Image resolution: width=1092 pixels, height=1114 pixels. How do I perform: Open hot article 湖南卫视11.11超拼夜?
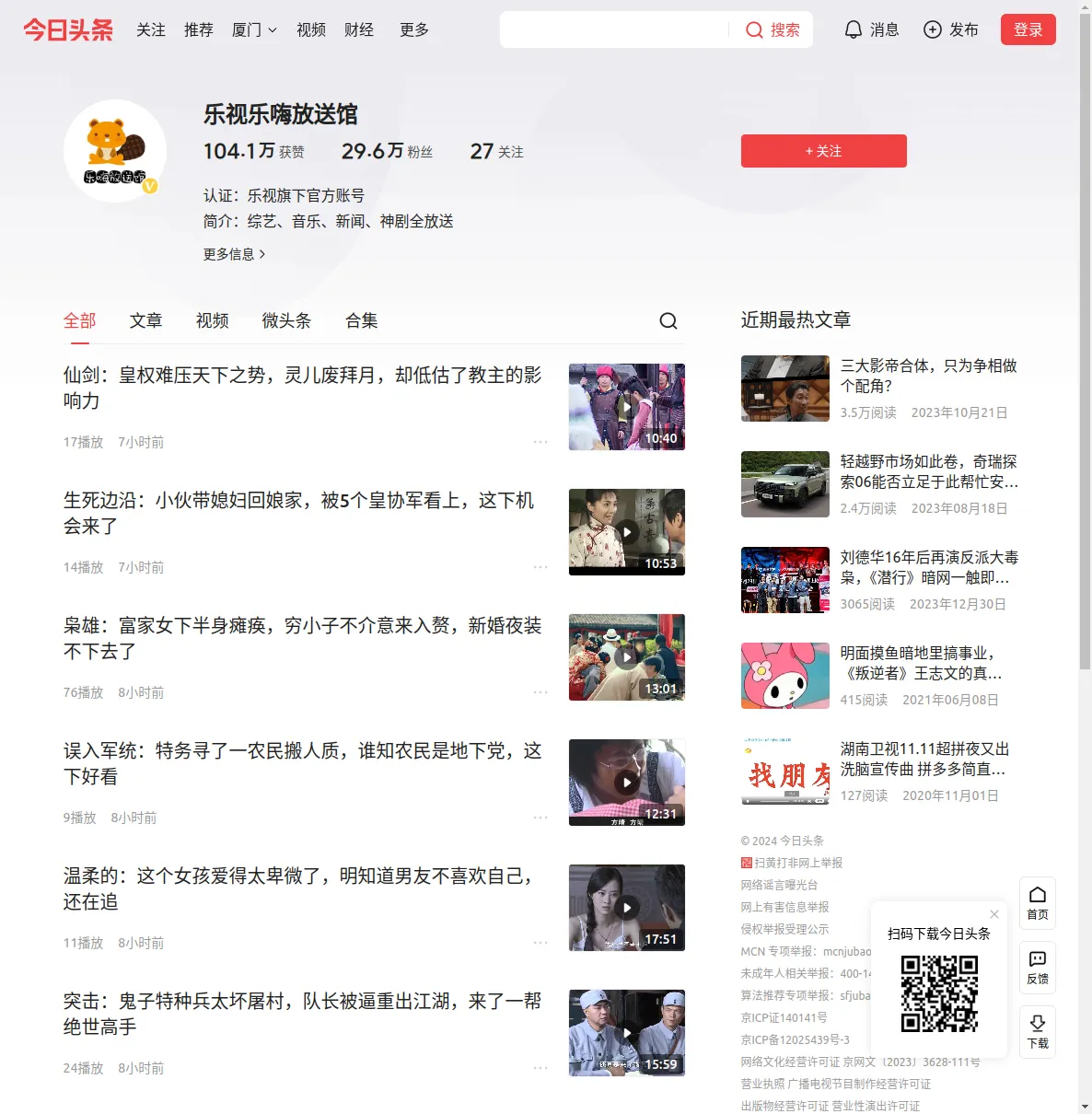tap(925, 759)
